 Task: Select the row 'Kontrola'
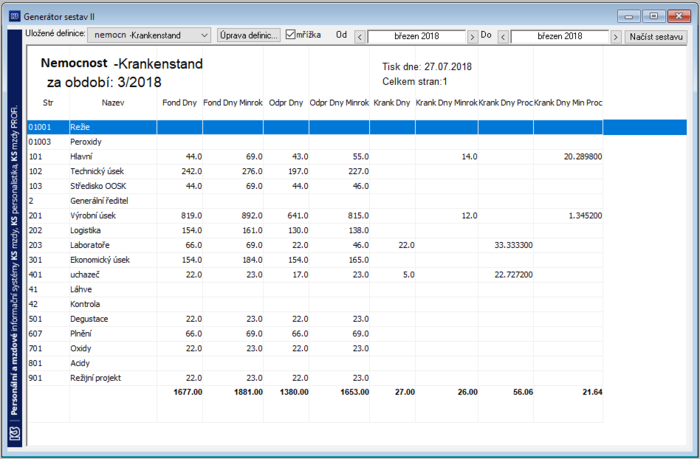coord(315,304)
